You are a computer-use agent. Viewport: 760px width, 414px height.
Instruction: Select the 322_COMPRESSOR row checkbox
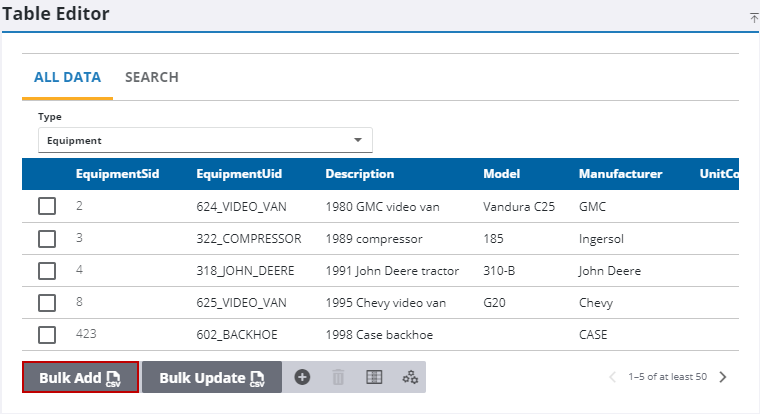pyautogui.click(x=47, y=239)
